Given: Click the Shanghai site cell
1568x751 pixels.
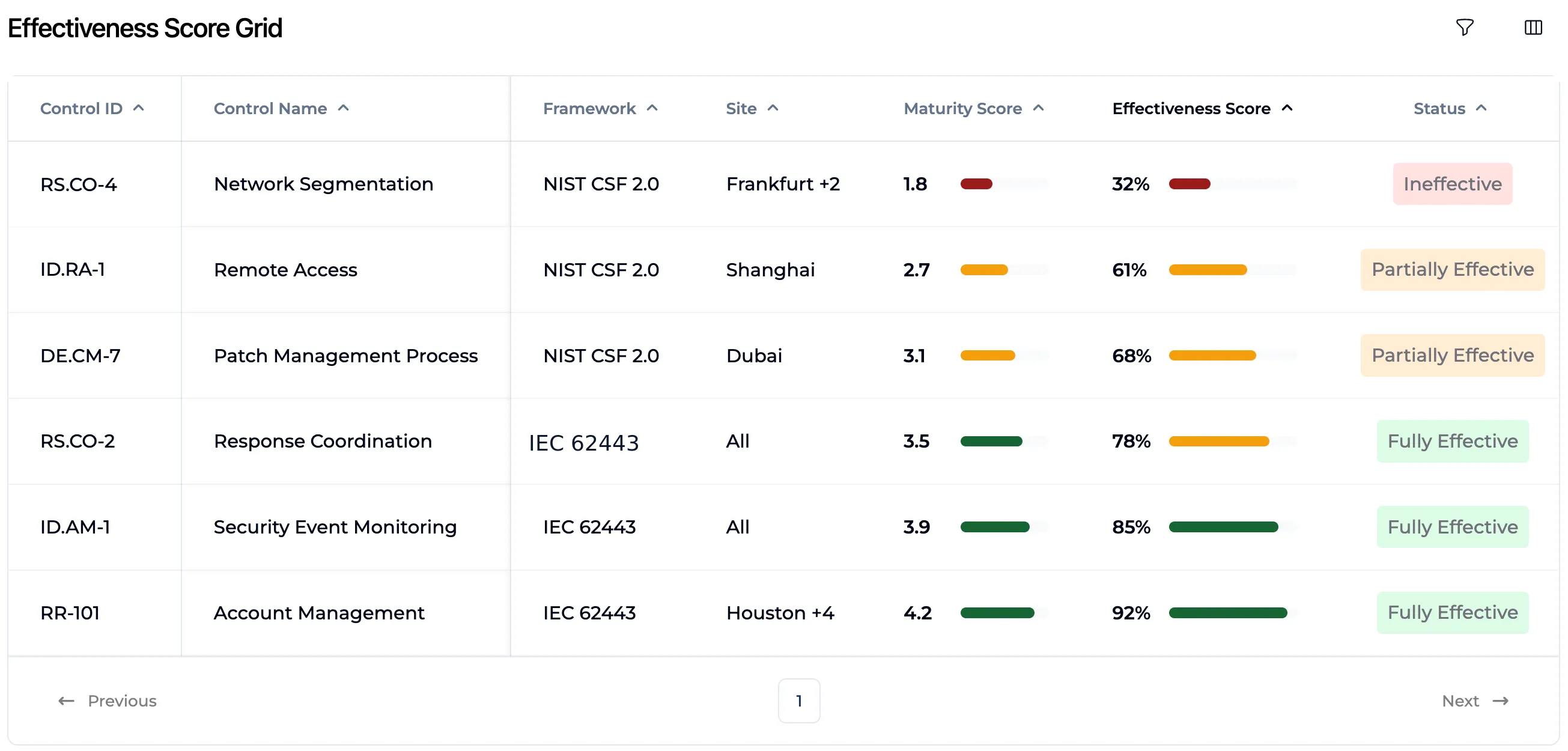Looking at the screenshot, I should pos(770,269).
